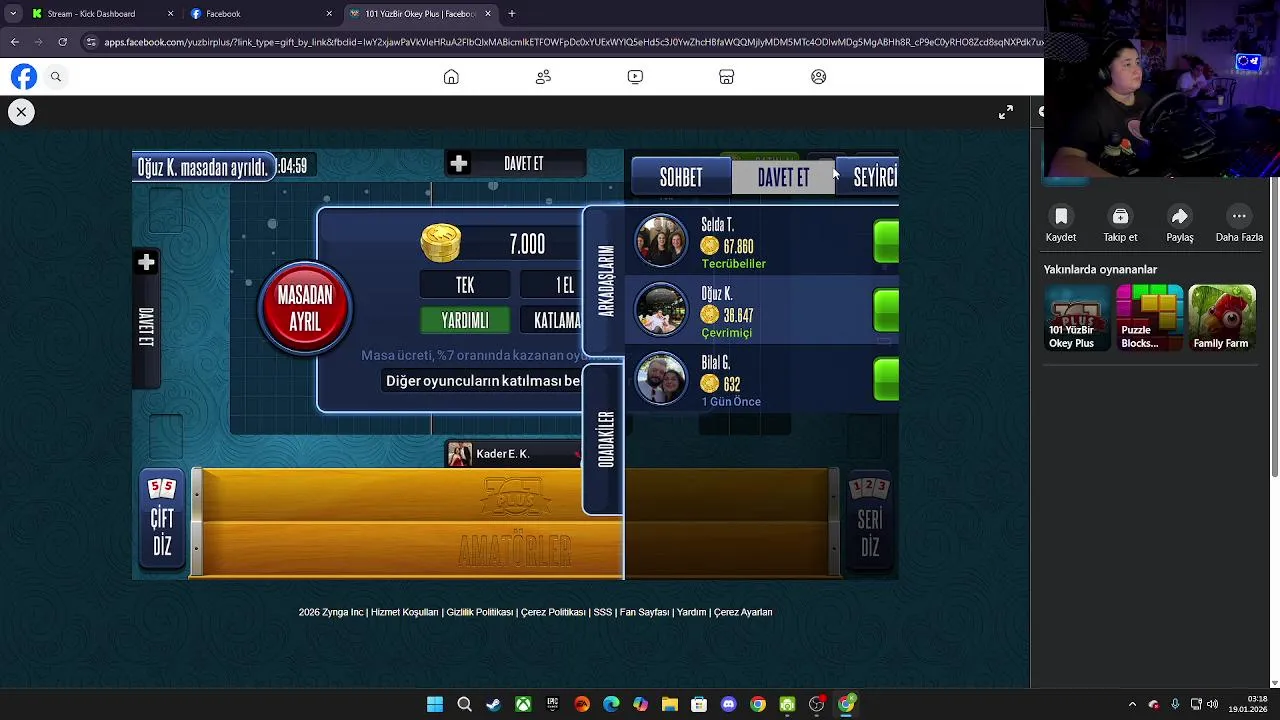This screenshot has width=1280, height=720.
Task: Open the Puzzle Blocks game thumbnail
Action: point(1149,318)
